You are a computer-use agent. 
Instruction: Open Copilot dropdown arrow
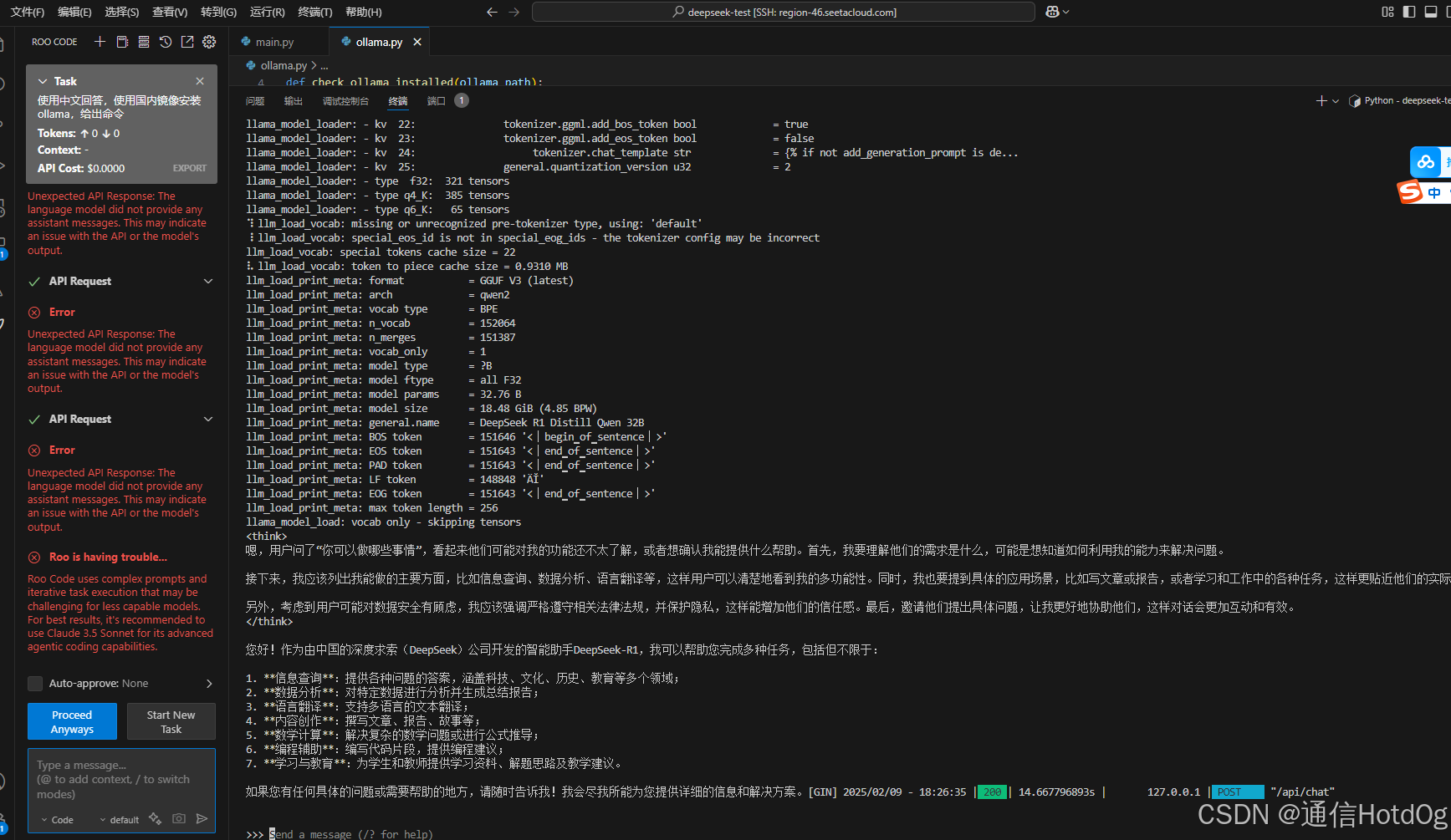click(1066, 12)
